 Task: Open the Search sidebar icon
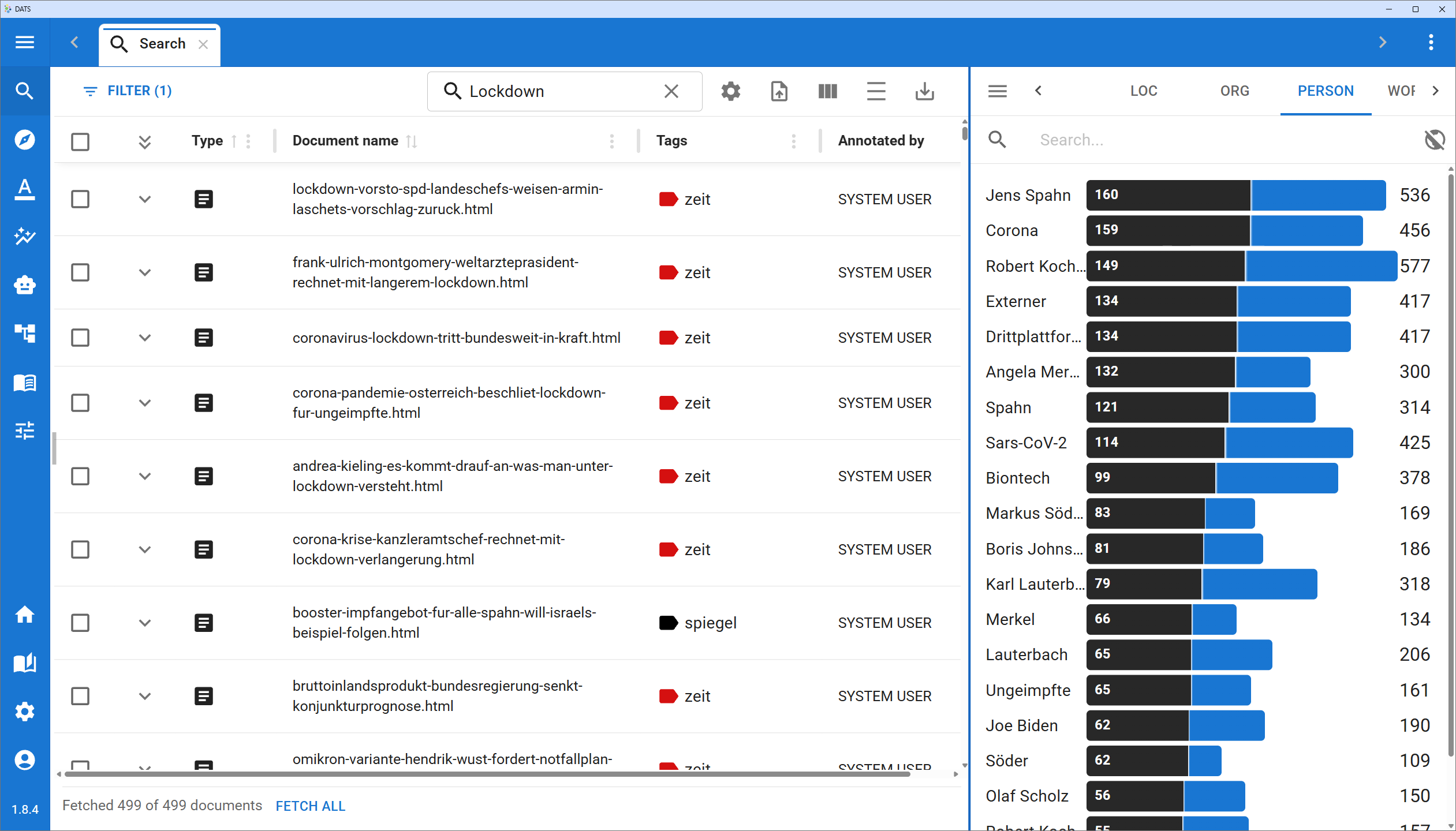[25, 91]
